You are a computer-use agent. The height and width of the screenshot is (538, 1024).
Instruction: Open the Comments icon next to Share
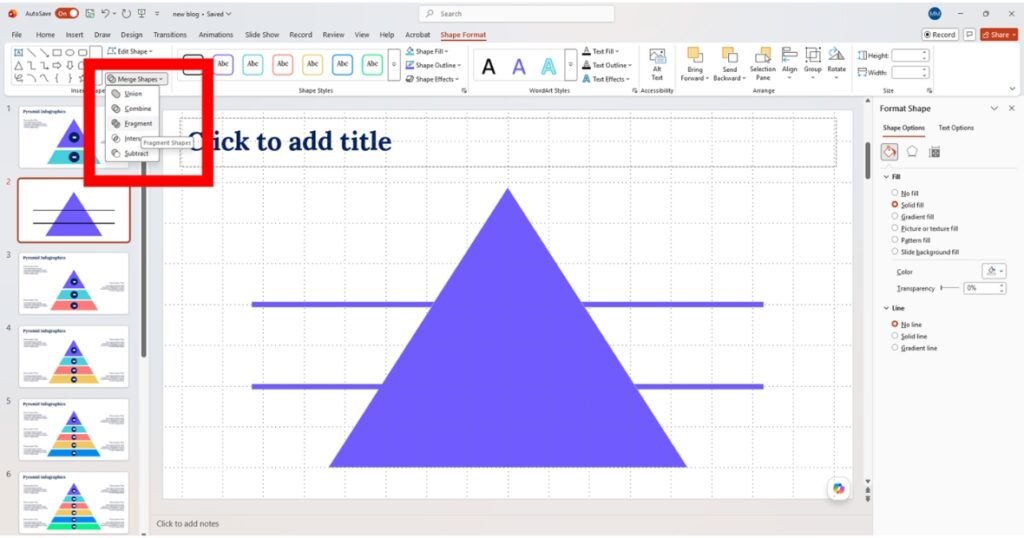coord(969,35)
